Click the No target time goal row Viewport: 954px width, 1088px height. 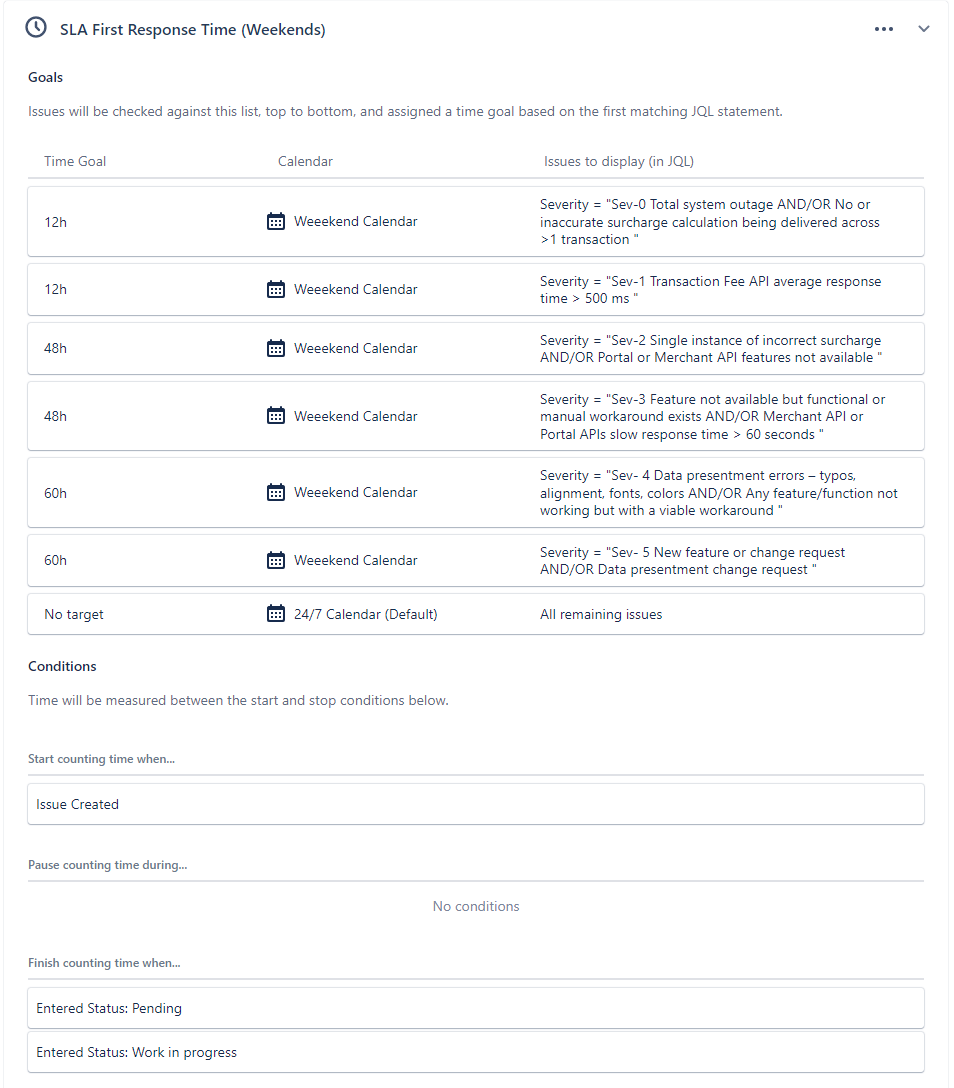click(476, 614)
